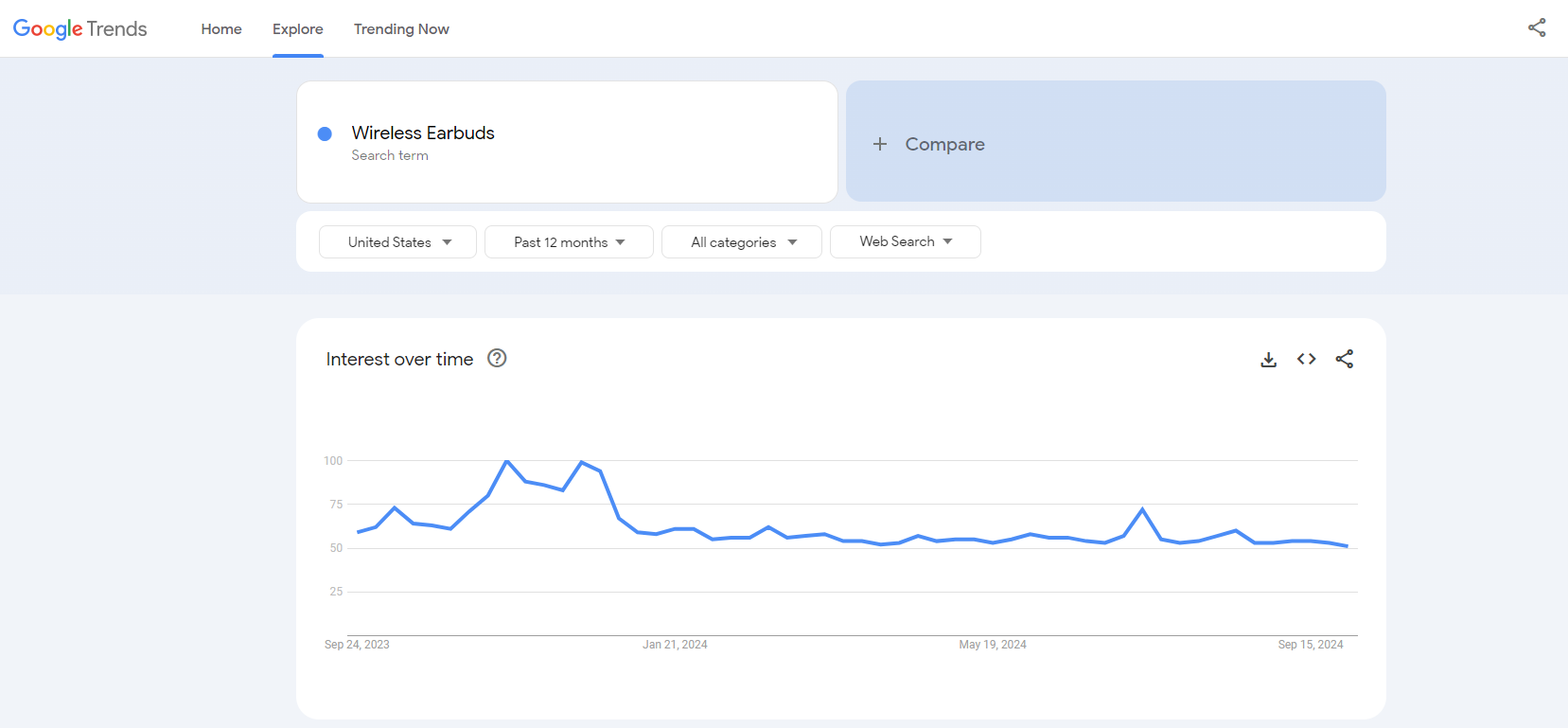
Task: Click the Sep 15, 2024 axis label
Action: coord(1311,645)
